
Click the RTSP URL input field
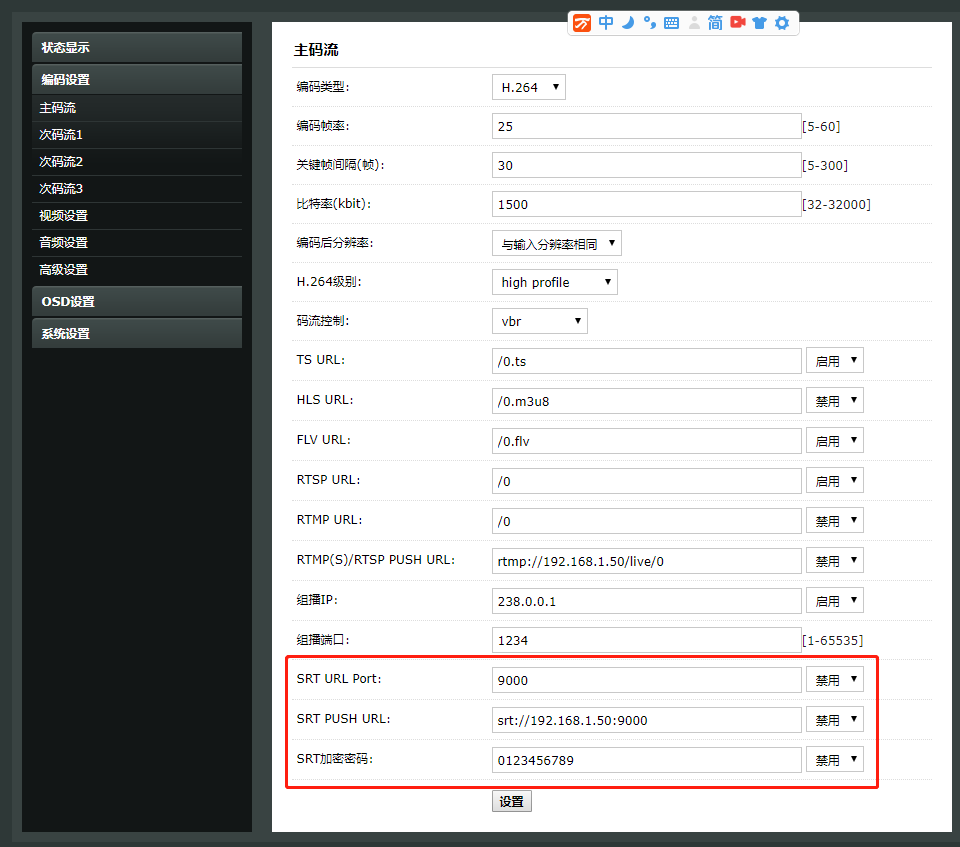pyautogui.click(x=647, y=481)
